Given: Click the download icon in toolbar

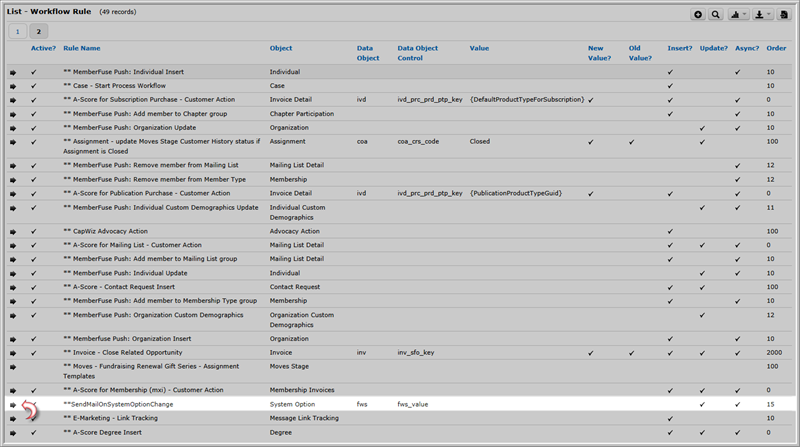Looking at the screenshot, I should [759, 14].
